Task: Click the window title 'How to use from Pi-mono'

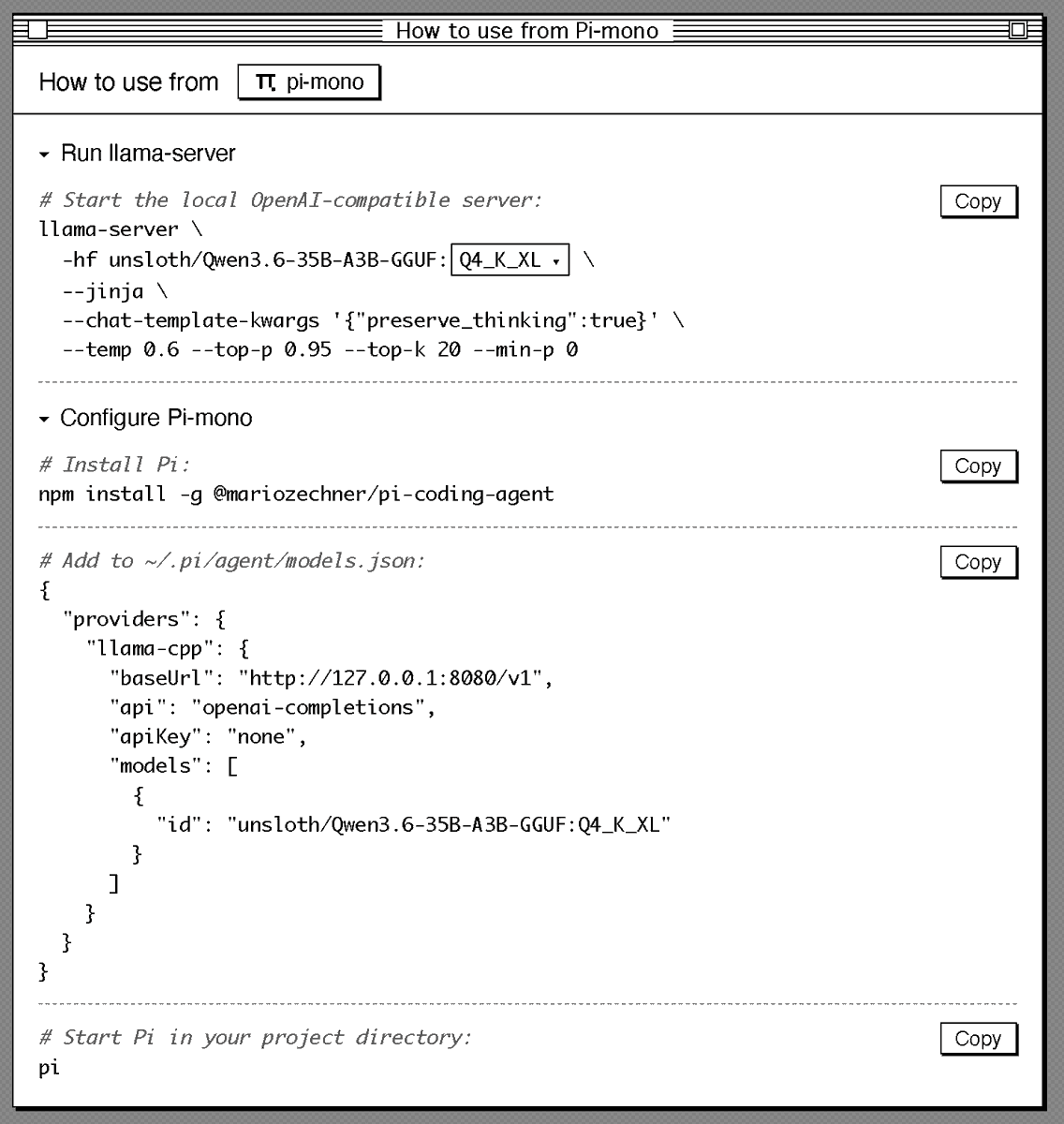Action: pyautogui.click(x=526, y=31)
